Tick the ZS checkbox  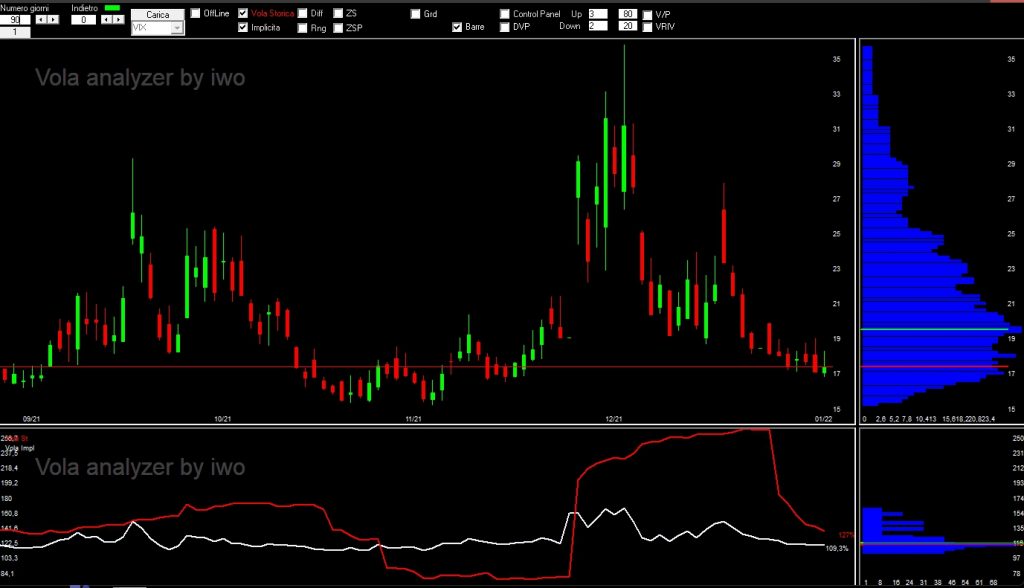tap(338, 13)
